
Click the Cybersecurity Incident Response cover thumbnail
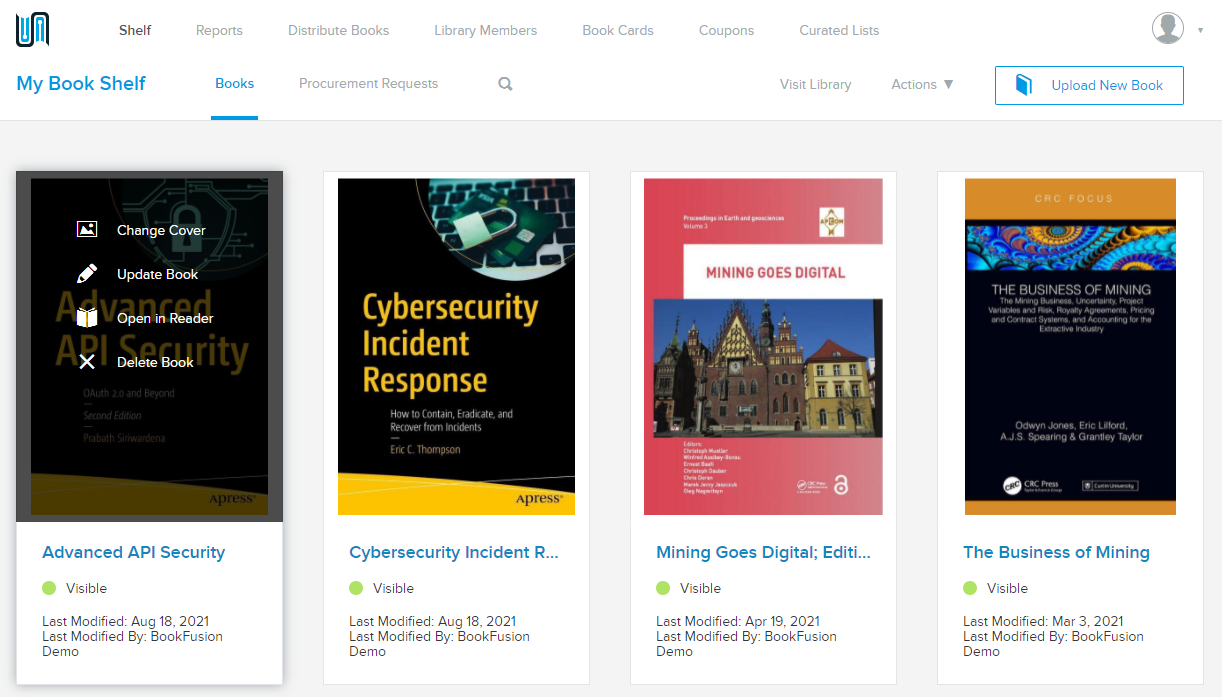pyautogui.click(x=456, y=347)
